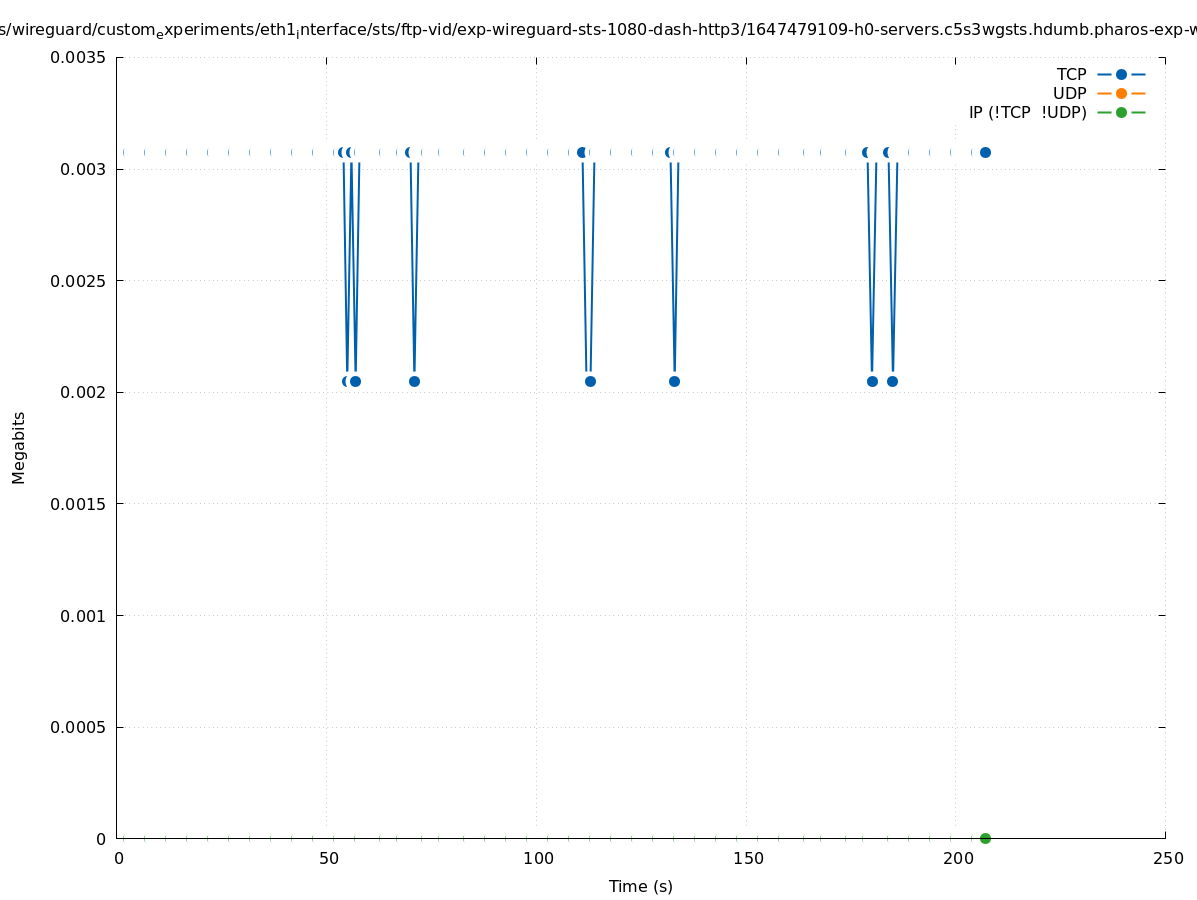Click the 0.0015 y-axis tick label
The width and height of the screenshot is (1197, 900).
click(x=78, y=504)
